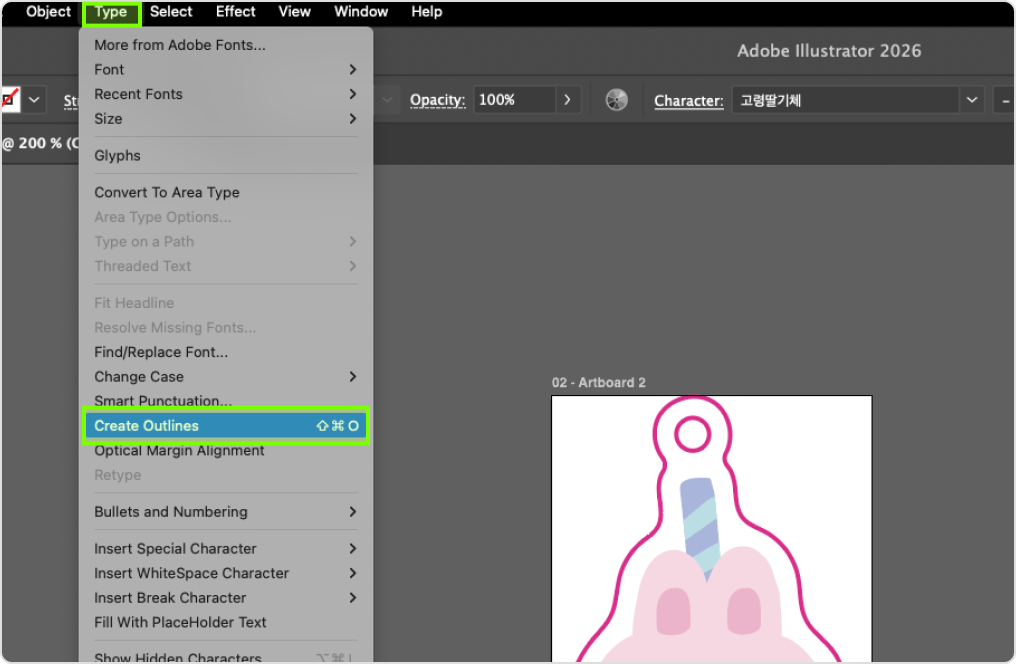Open the Character font family dropdown
This screenshot has width=1016, height=664.
pyautogui.click(x=971, y=100)
